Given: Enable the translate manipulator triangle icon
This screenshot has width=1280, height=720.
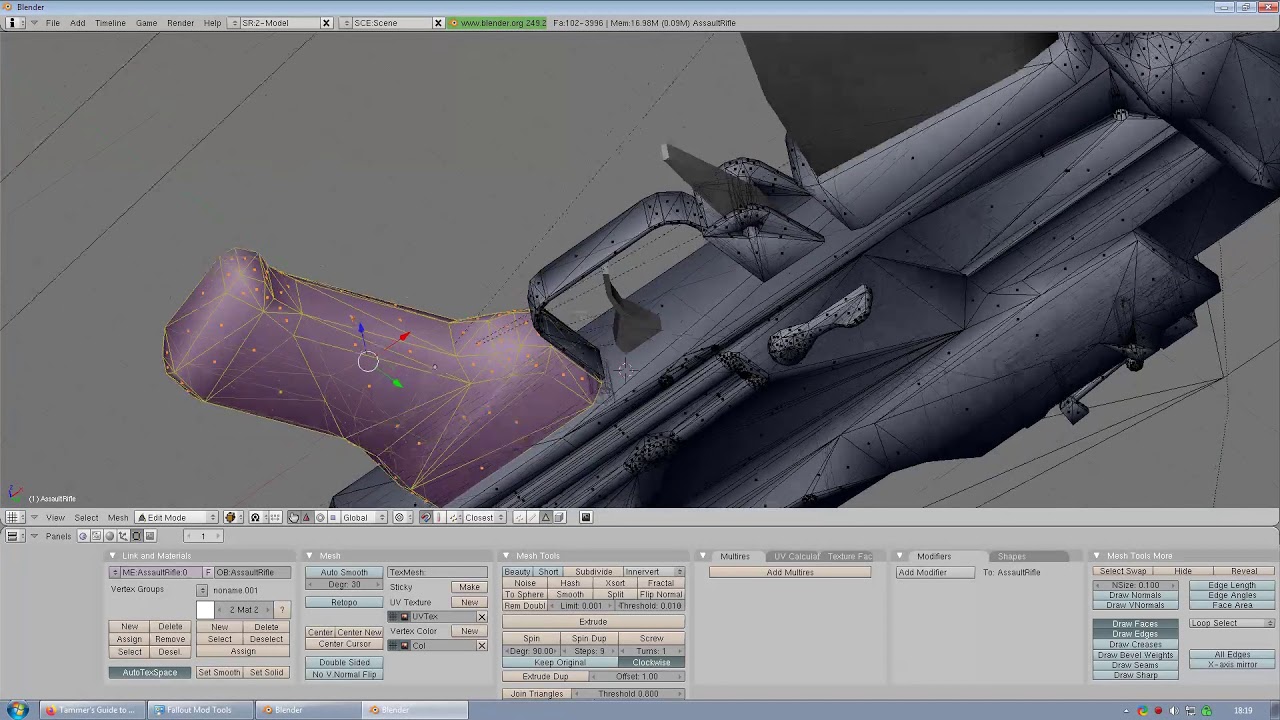Looking at the screenshot, I should (x=307, y=517).
